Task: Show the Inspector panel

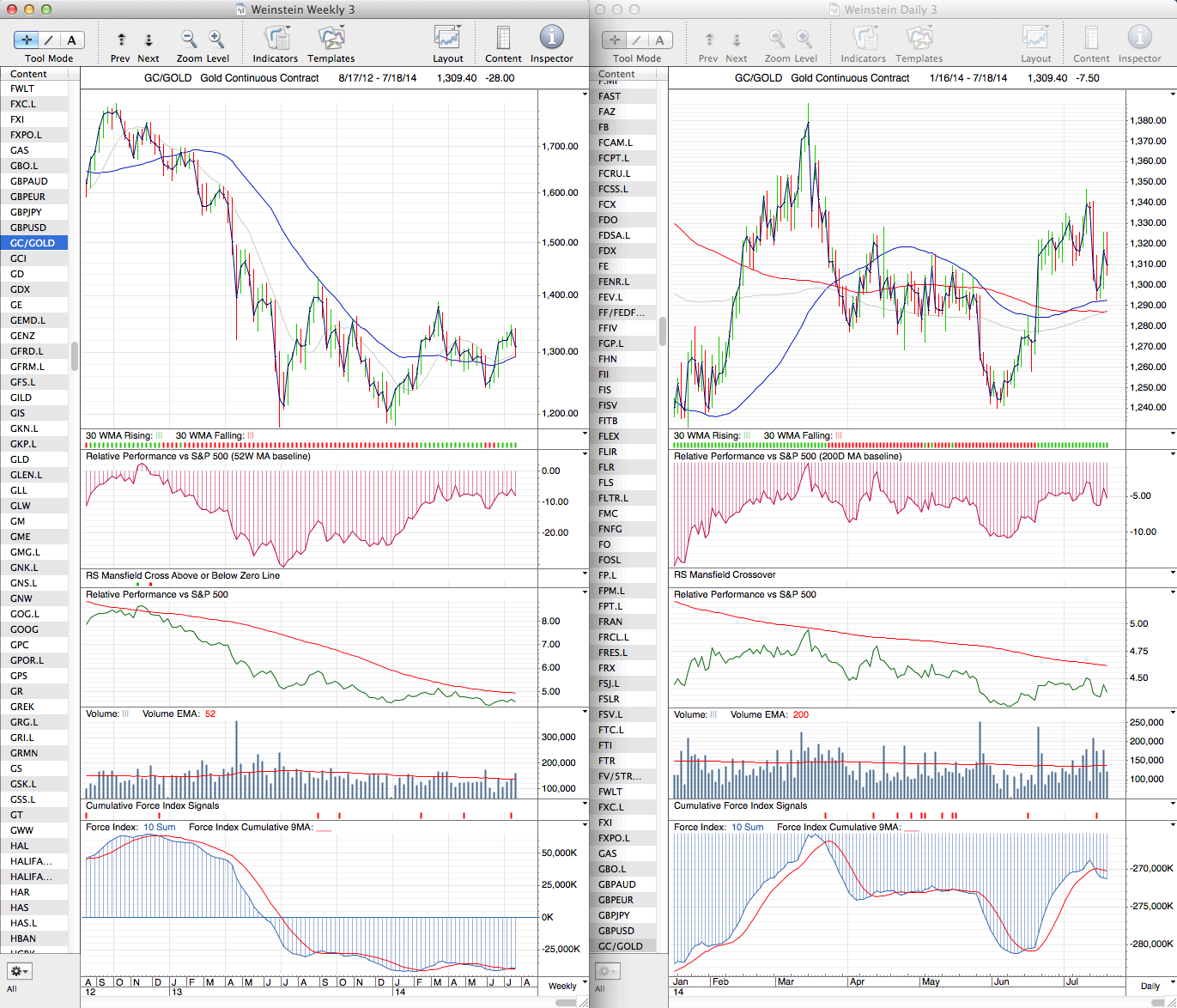Action: (551, 39)
